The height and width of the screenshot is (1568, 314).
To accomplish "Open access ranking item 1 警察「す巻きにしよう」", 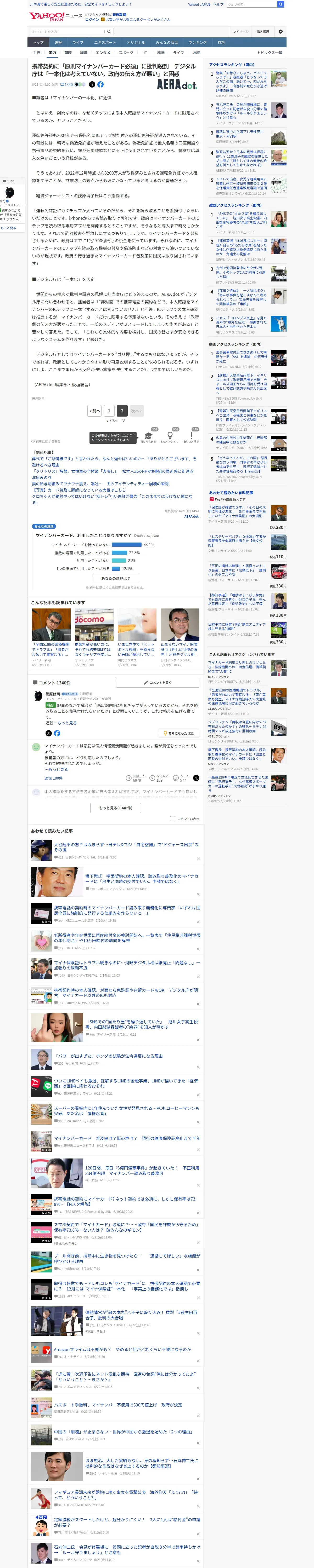I will click(242, 82).
